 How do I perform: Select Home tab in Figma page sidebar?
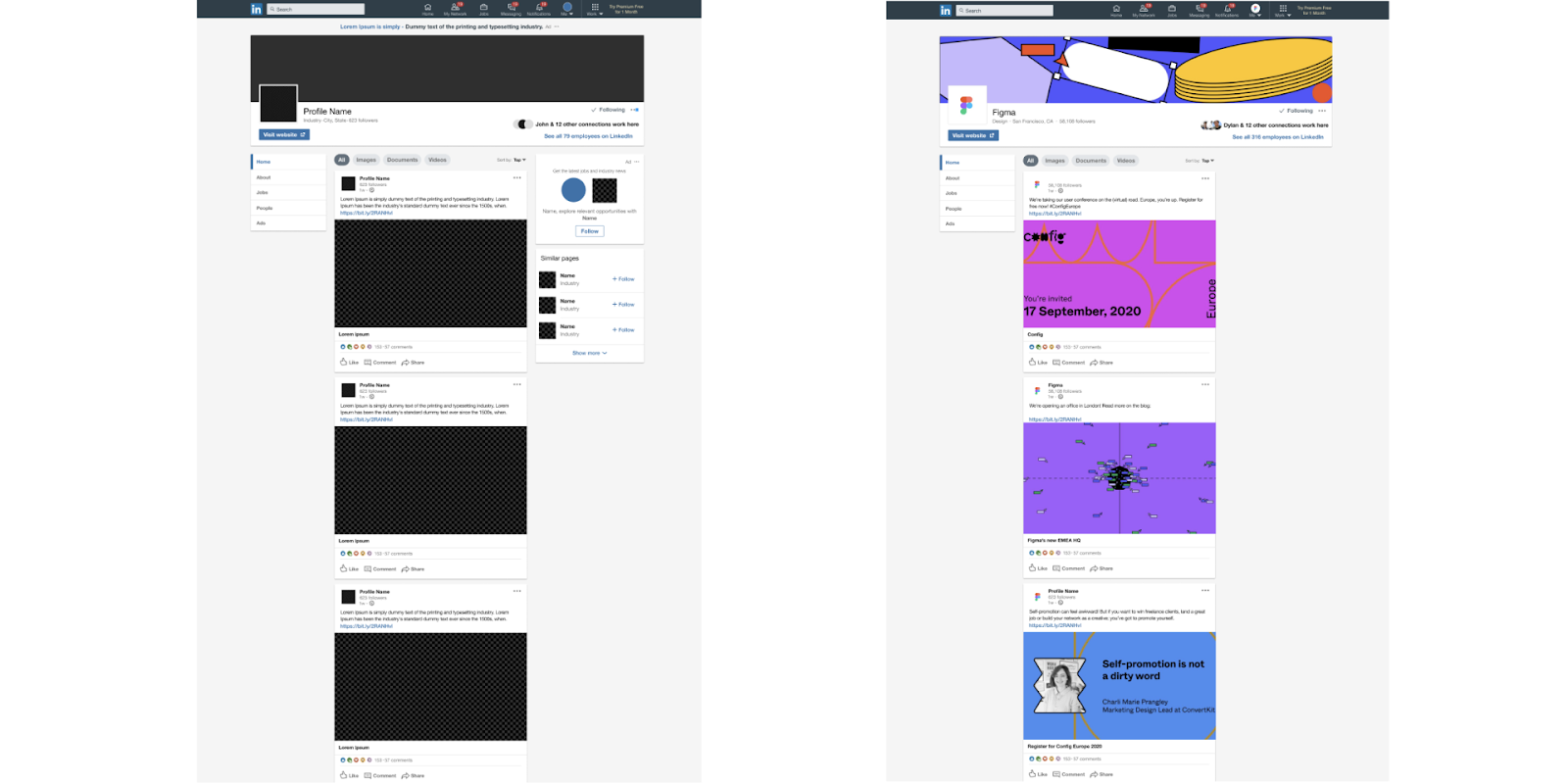click(x=977, y=163)
